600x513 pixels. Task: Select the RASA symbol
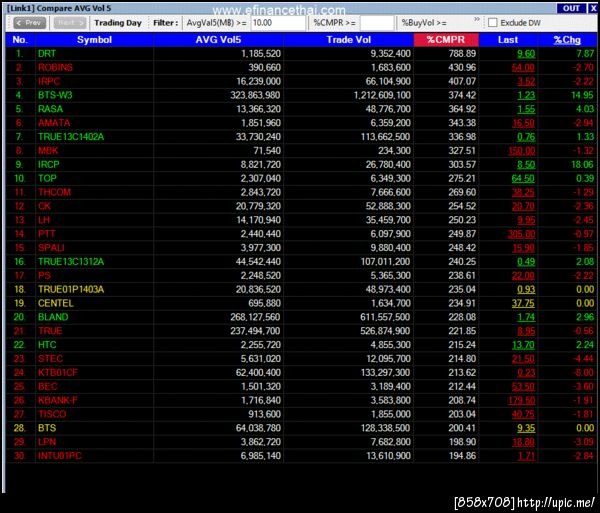50,109
